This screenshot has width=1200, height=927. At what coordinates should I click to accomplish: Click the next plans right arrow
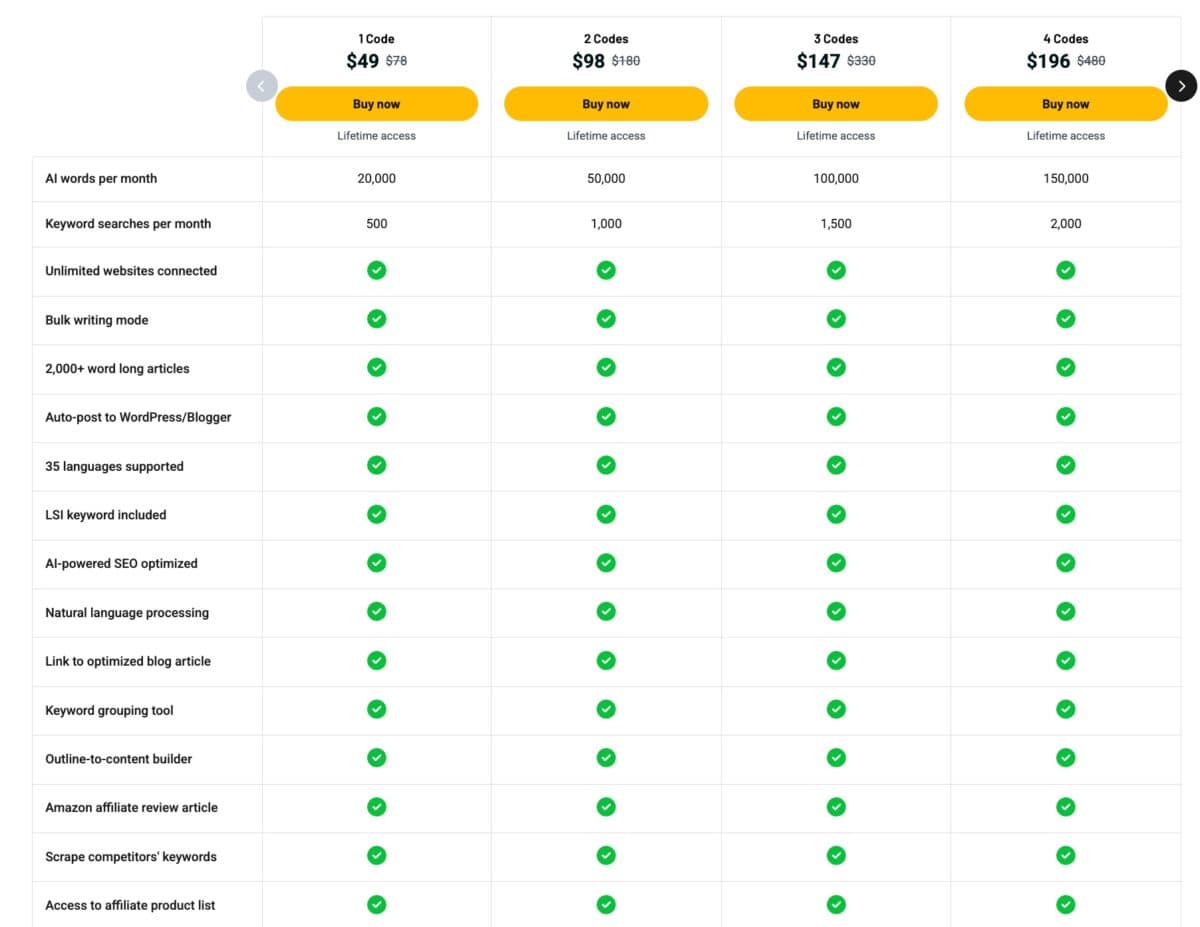pos(1181,86)
